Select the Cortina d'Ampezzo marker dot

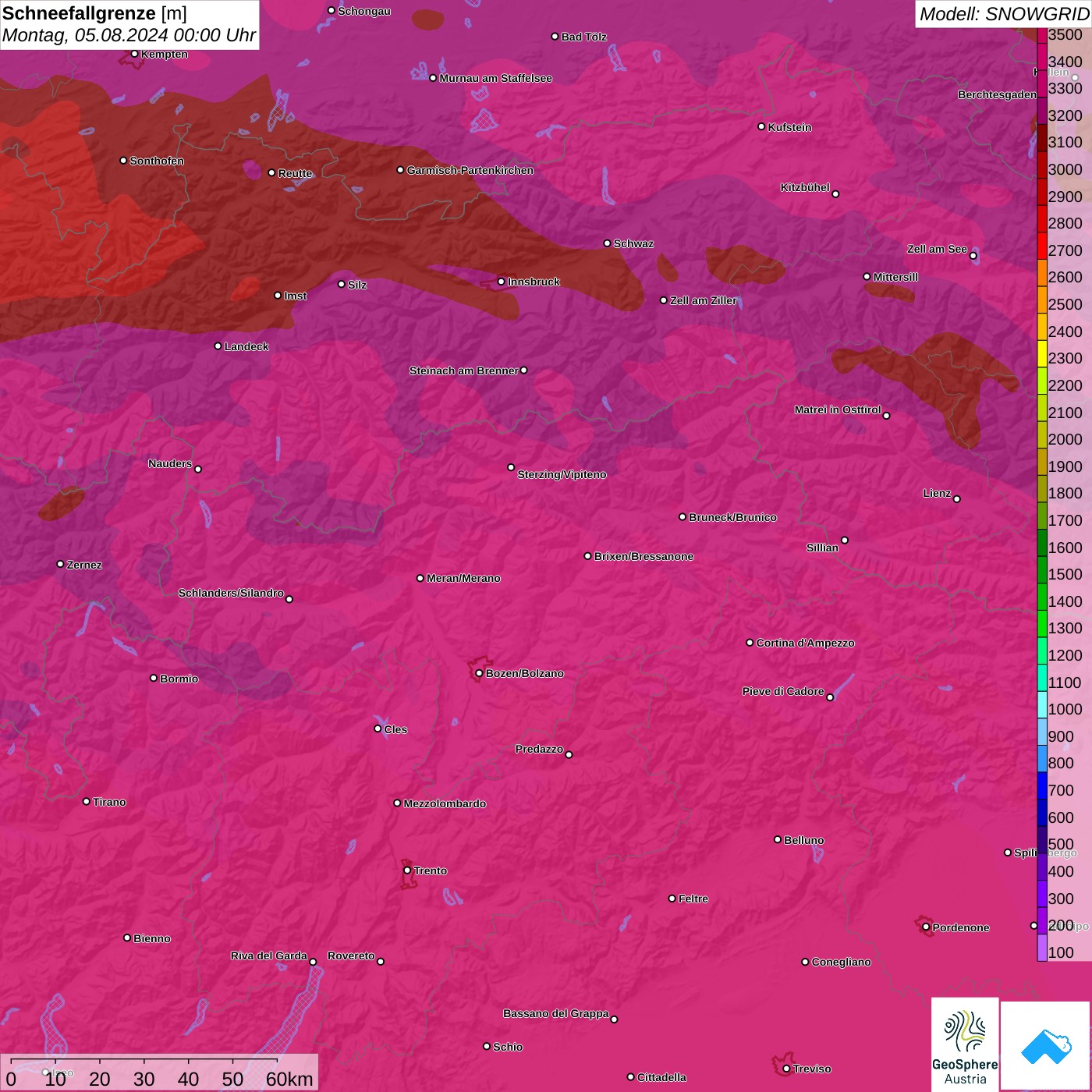[x=750, y=643]
